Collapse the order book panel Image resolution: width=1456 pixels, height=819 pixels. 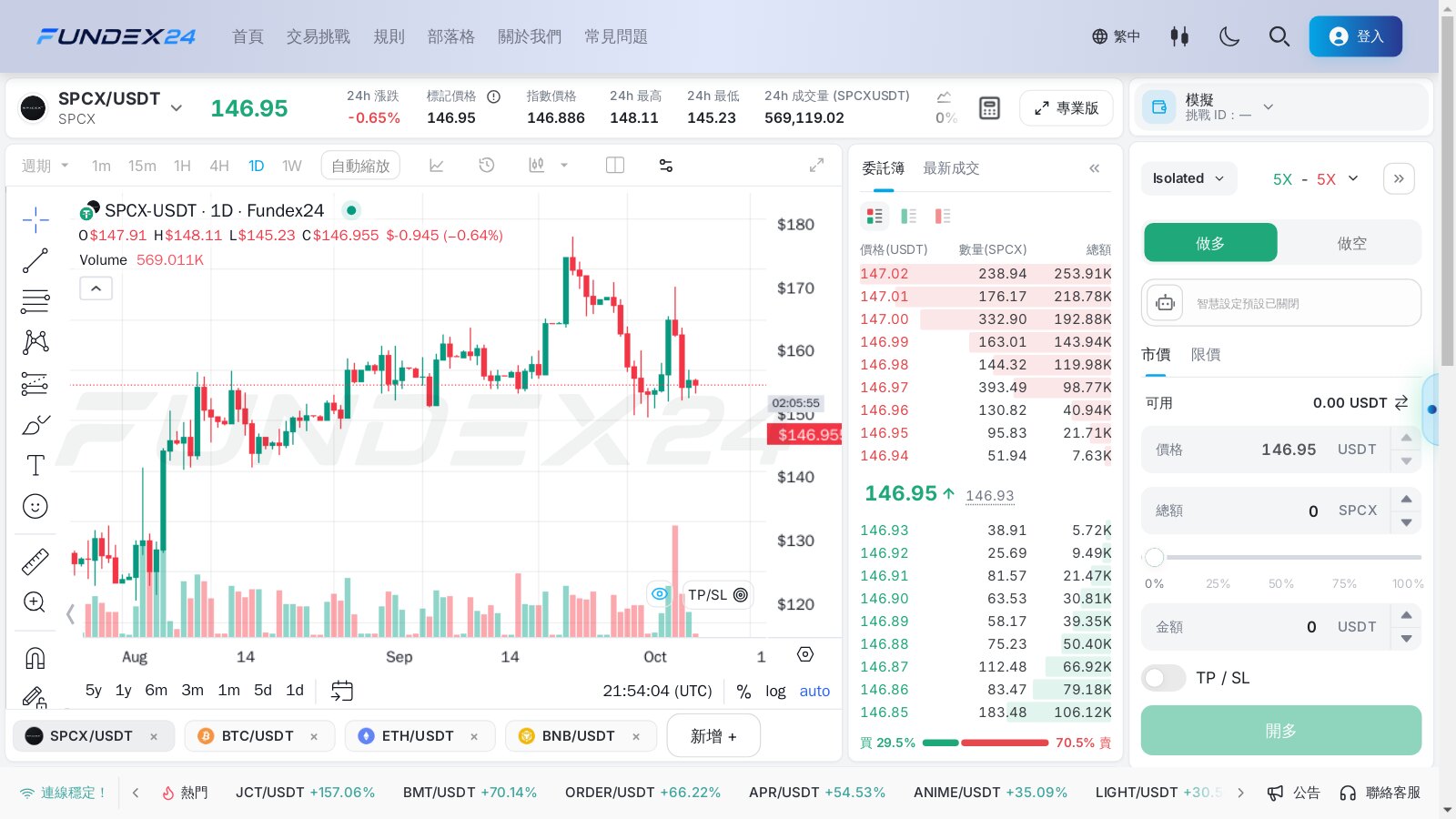pos(1094,168)
